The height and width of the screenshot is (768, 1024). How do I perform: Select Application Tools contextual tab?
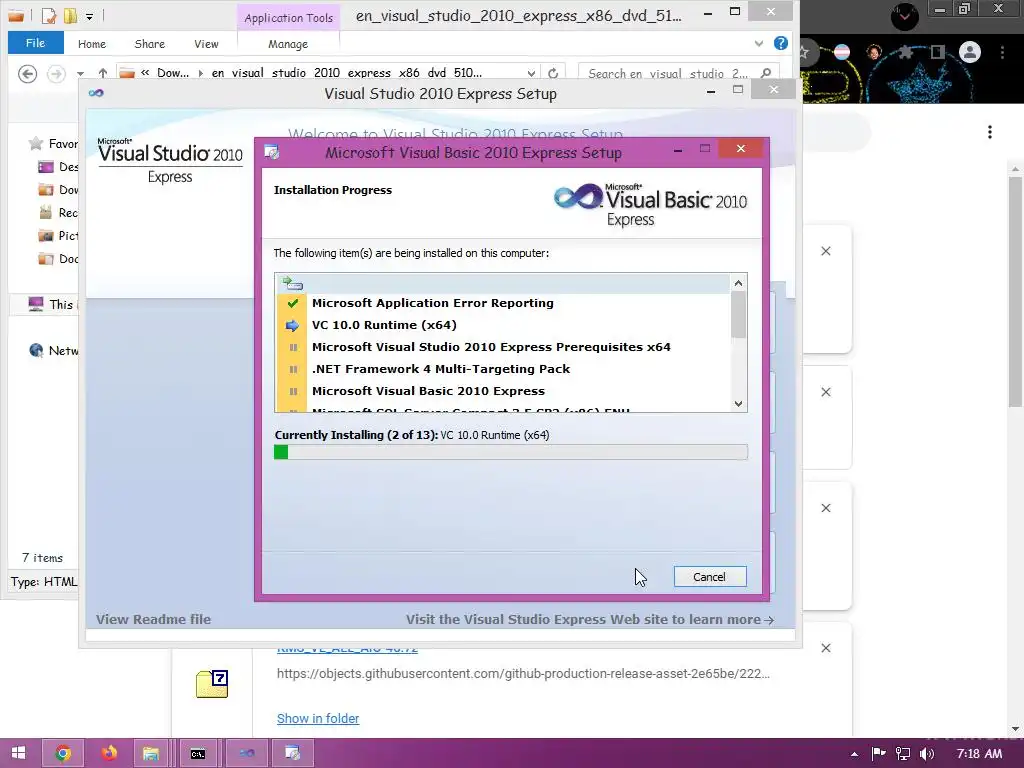pos(288,18)
